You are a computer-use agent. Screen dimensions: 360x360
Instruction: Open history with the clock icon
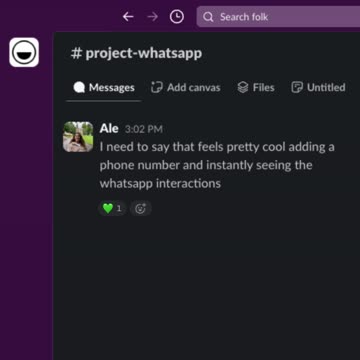pos(177,17)
